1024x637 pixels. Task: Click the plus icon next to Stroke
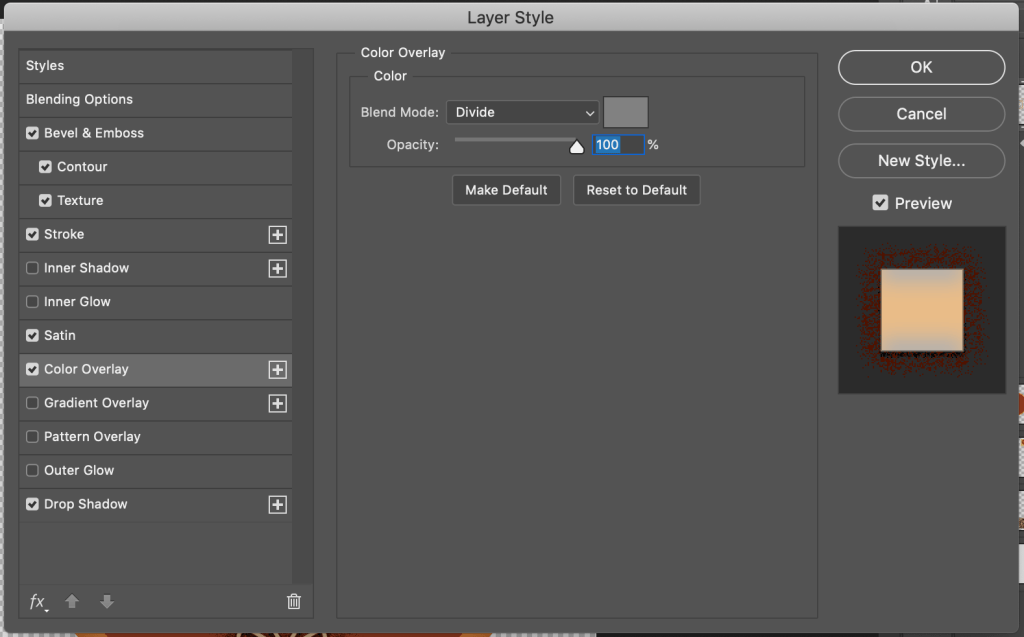pos(278,235)
